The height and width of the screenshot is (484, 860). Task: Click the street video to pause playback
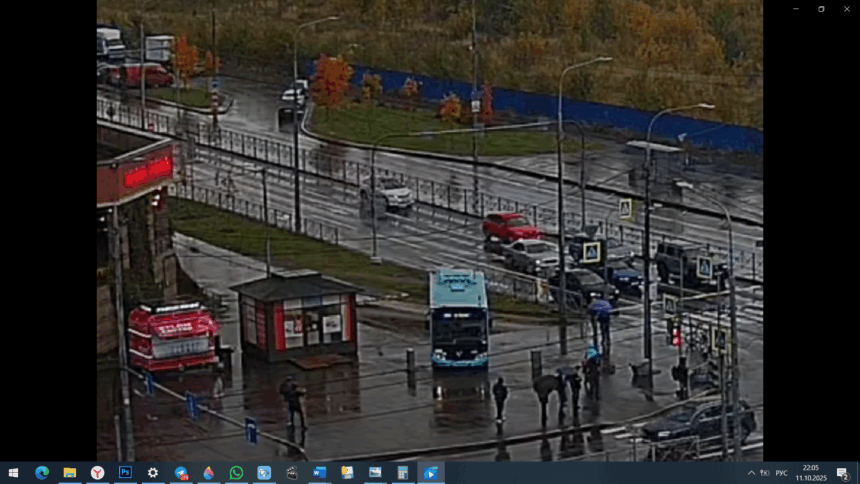[x=430, y=230]
